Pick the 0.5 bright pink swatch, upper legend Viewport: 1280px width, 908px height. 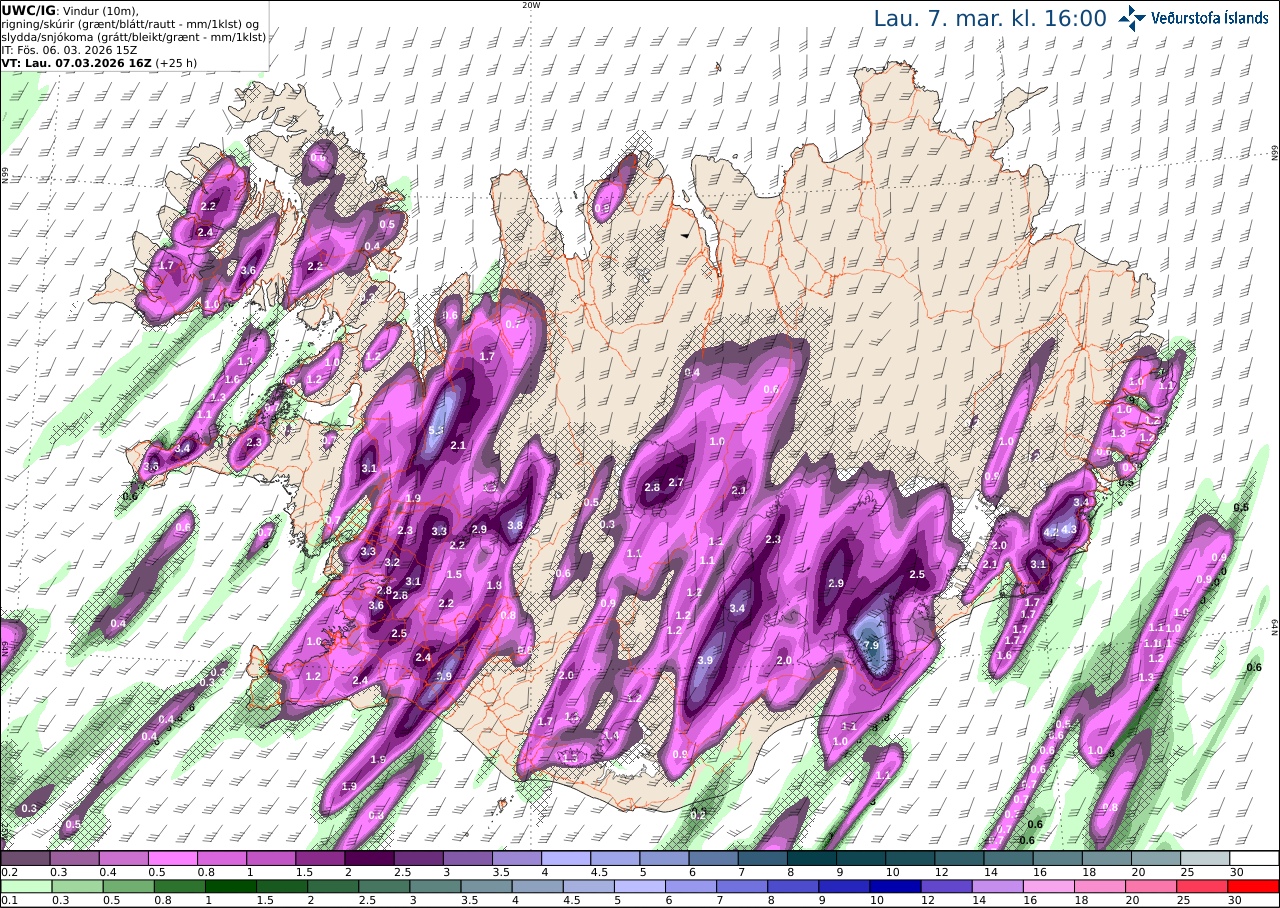172,858
